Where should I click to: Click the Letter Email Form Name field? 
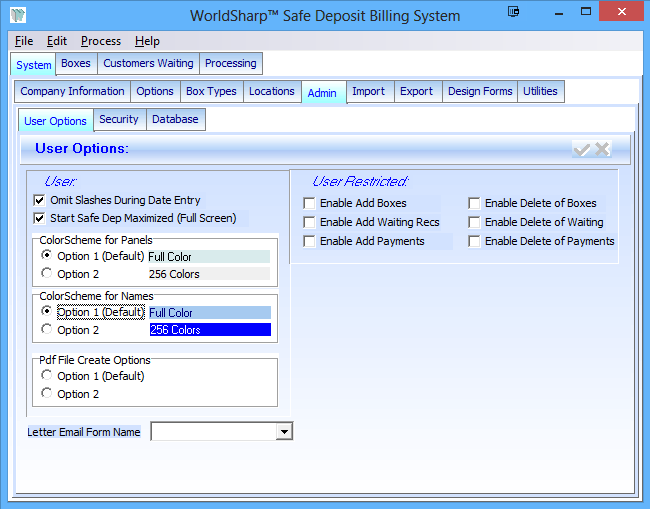(212, 431)
